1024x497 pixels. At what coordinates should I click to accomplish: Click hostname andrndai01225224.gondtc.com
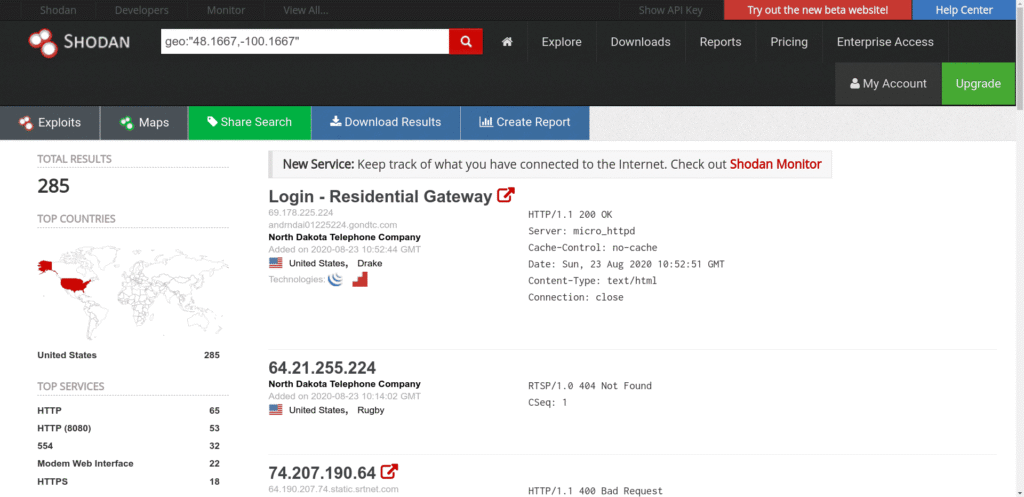coord(332,225)
